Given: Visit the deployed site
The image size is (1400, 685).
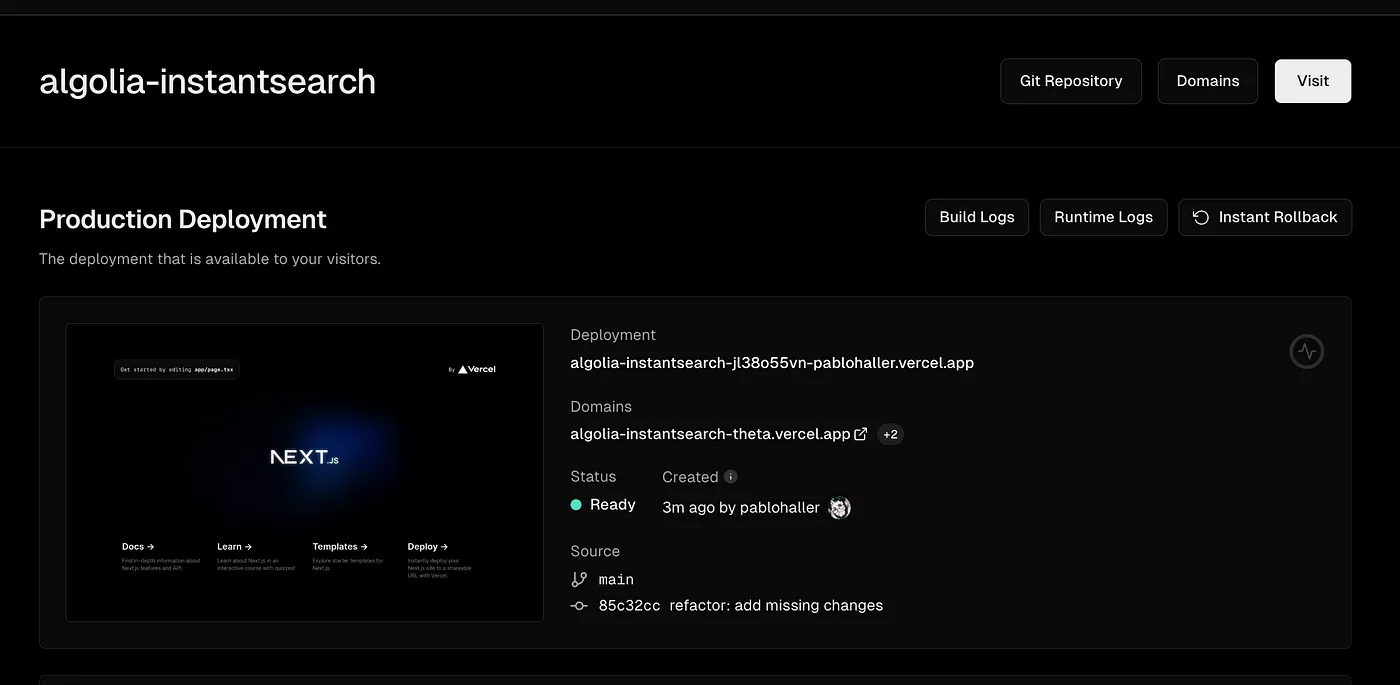Looking at the screenshot, I should pos(1313,81).
